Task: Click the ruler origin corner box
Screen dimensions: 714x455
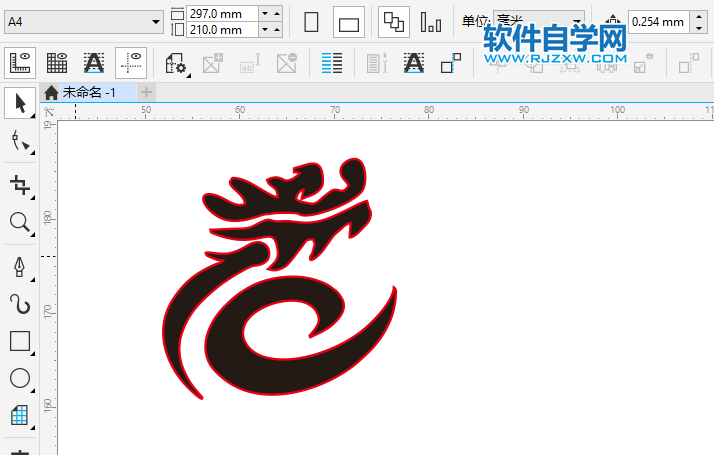Action: [x=48, y=112]
